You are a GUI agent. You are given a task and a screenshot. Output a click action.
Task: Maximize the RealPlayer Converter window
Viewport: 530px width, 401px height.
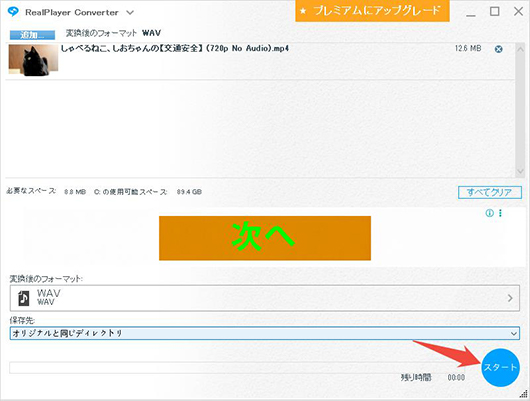495,11
